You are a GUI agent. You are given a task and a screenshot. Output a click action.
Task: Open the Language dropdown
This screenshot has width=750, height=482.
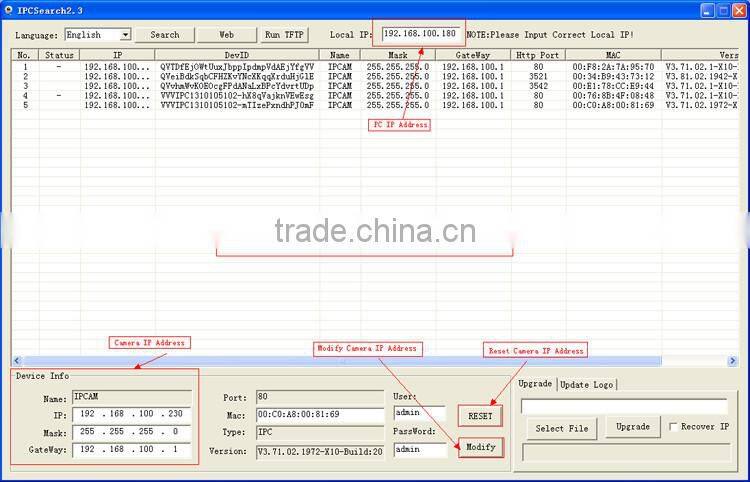click(125, 35)
